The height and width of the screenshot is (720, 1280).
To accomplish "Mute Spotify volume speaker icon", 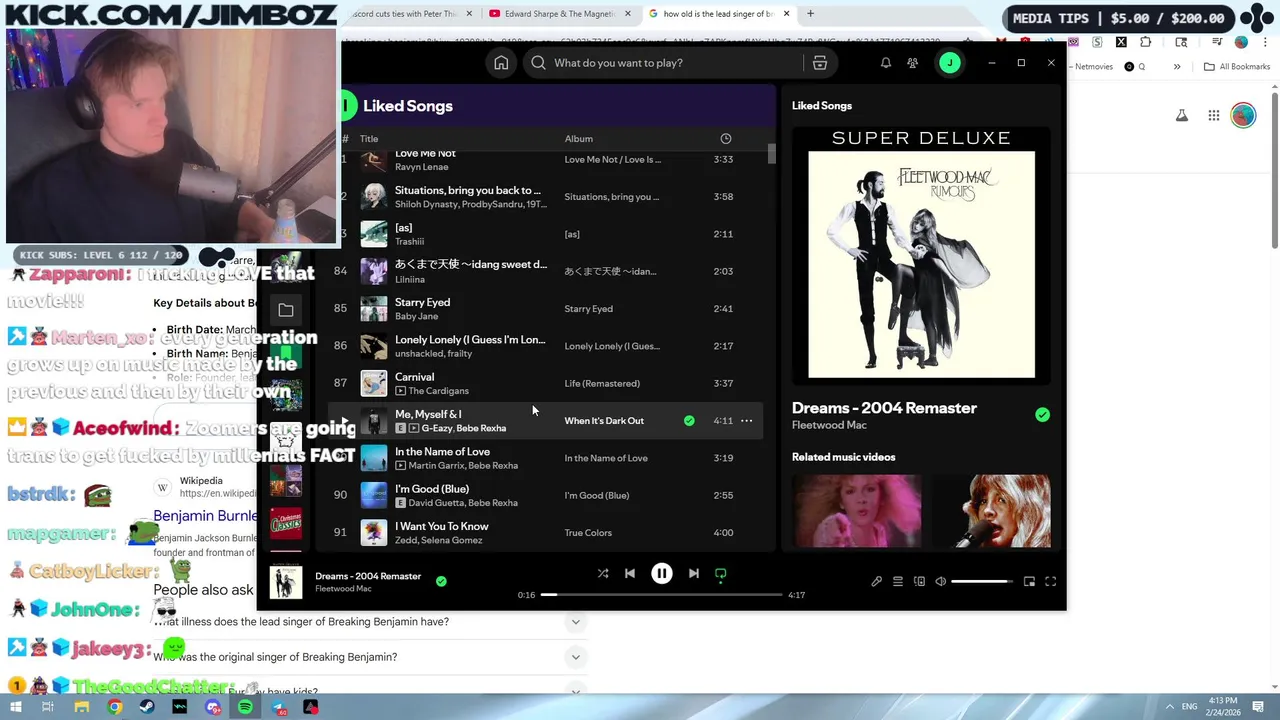I will (x=941, y=581).
